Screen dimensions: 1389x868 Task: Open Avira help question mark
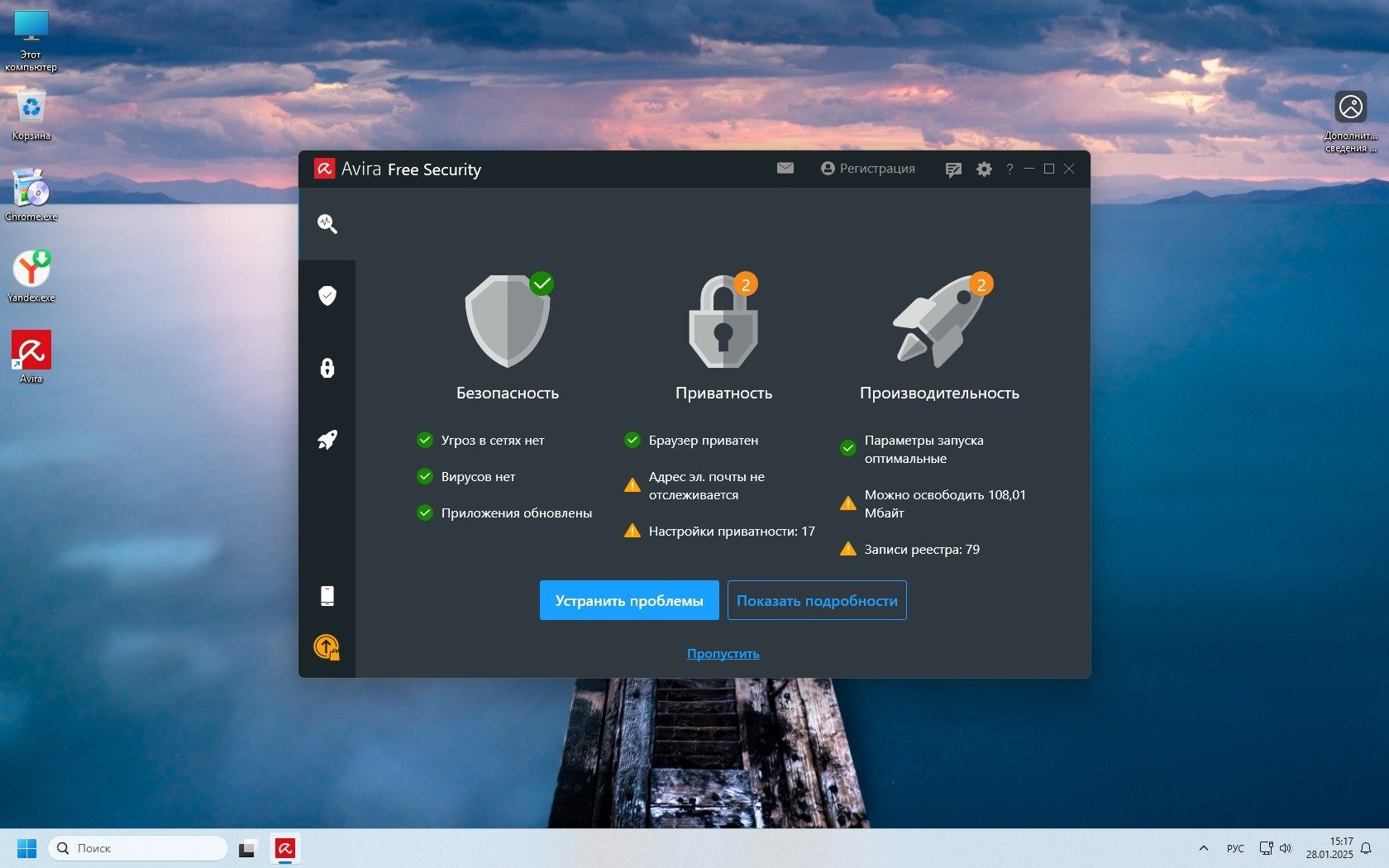pyautogui.click(x=1010, y=169)
